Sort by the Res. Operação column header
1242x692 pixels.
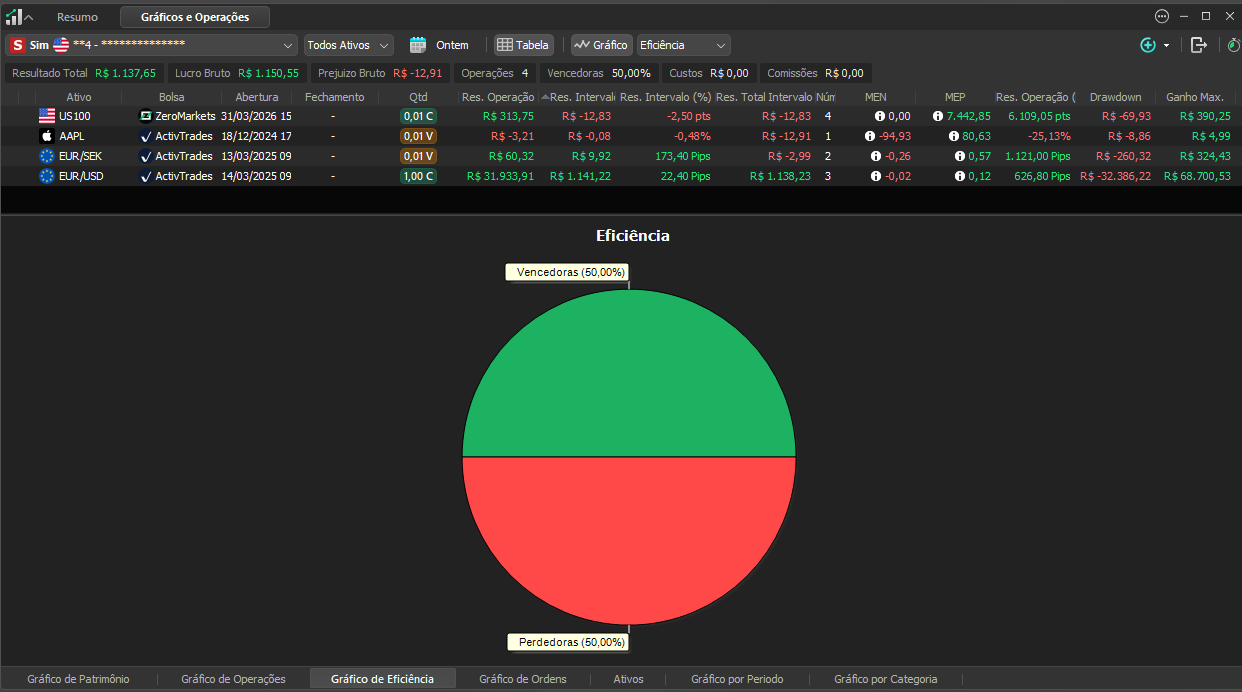[498, 97]
